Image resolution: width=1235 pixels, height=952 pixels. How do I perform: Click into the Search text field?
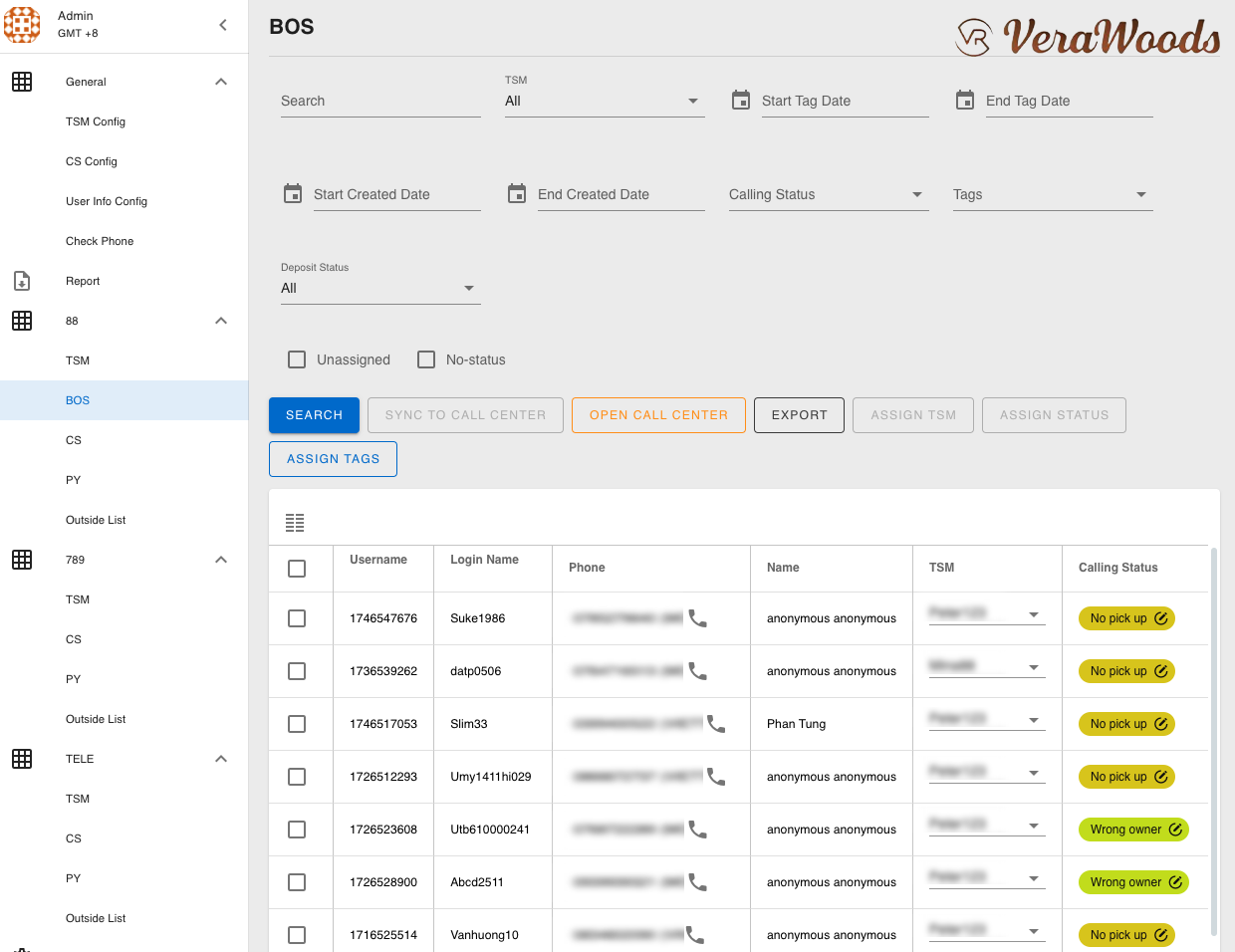tap(380, 102)
